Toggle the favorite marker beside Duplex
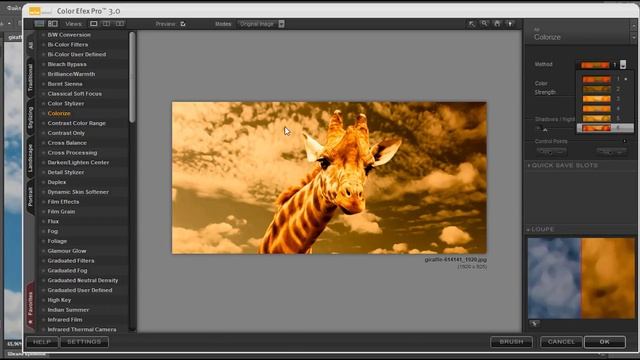The height and width of the screenshot is (360, 640). (43, 182)
